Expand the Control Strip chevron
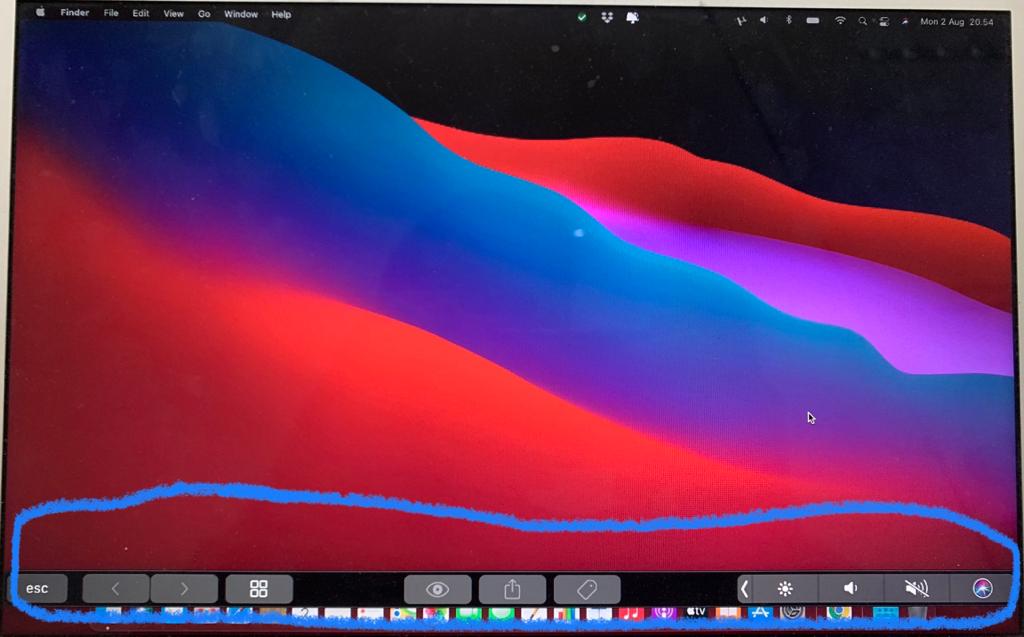This screenshot has width=1024, height=637. tap(744, 589)
